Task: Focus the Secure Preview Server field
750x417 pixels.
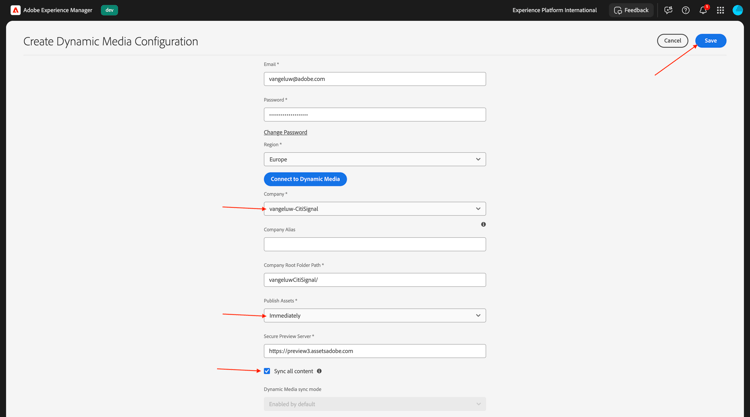Action: tap(375, 351)
